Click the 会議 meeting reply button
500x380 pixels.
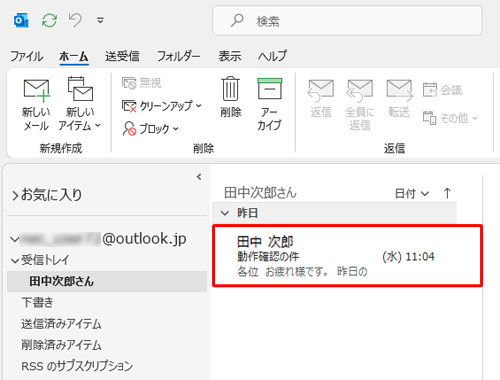click(442, 90)
